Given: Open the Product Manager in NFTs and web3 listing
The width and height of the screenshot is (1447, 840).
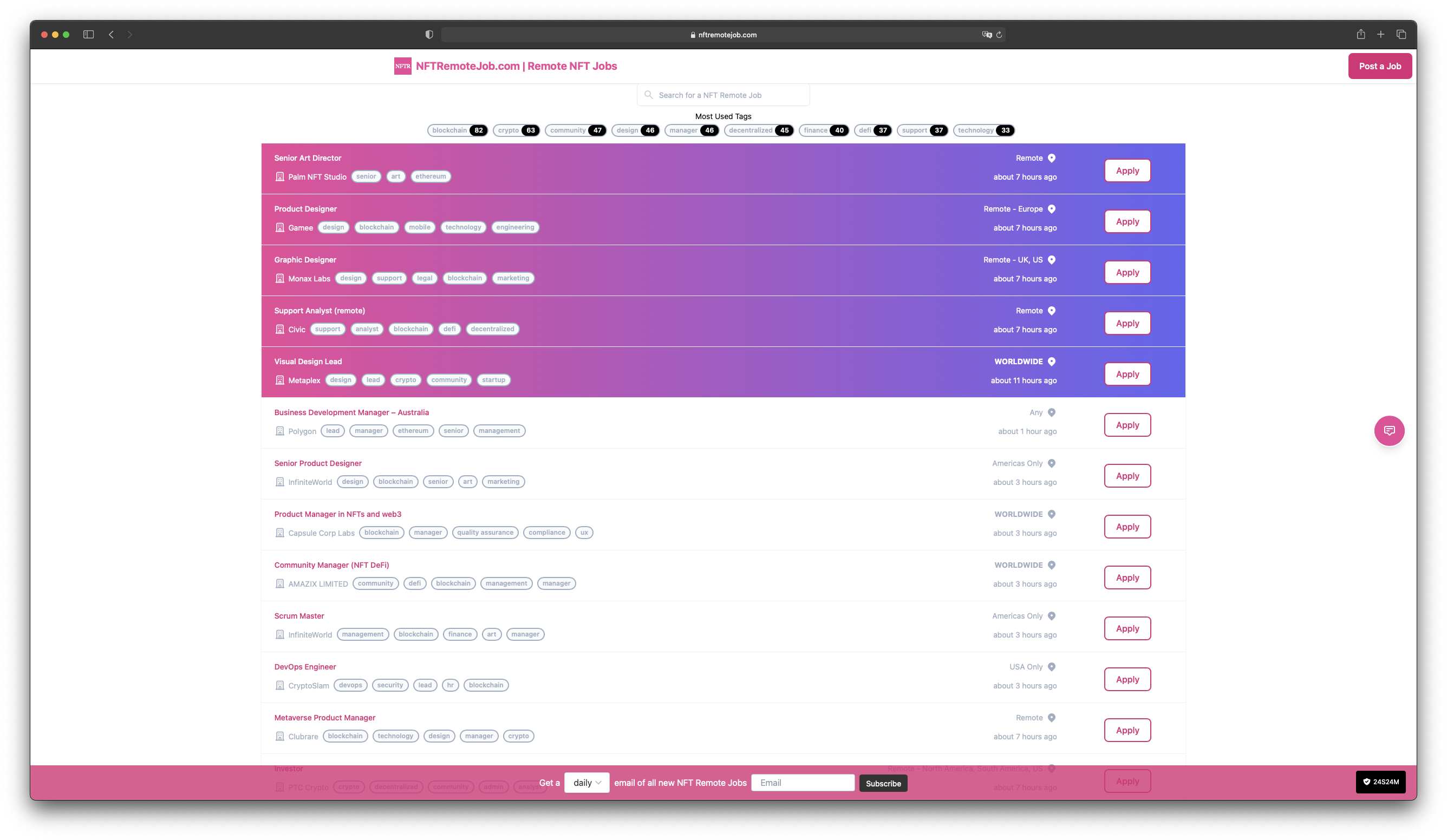Looking at the screenshot, I should click(x=337, y=514).
